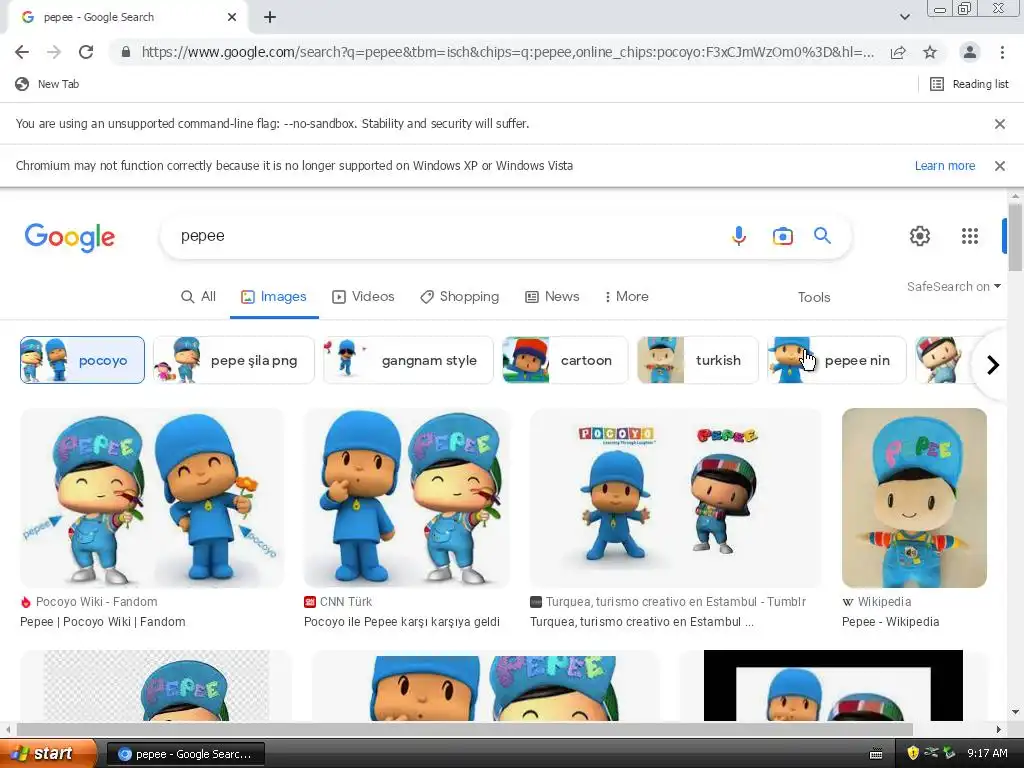This screenshot has height=768, width=1024.
Task: Open the New Tab bookmark
Action: pyautogui.click(x=47, y=84)
